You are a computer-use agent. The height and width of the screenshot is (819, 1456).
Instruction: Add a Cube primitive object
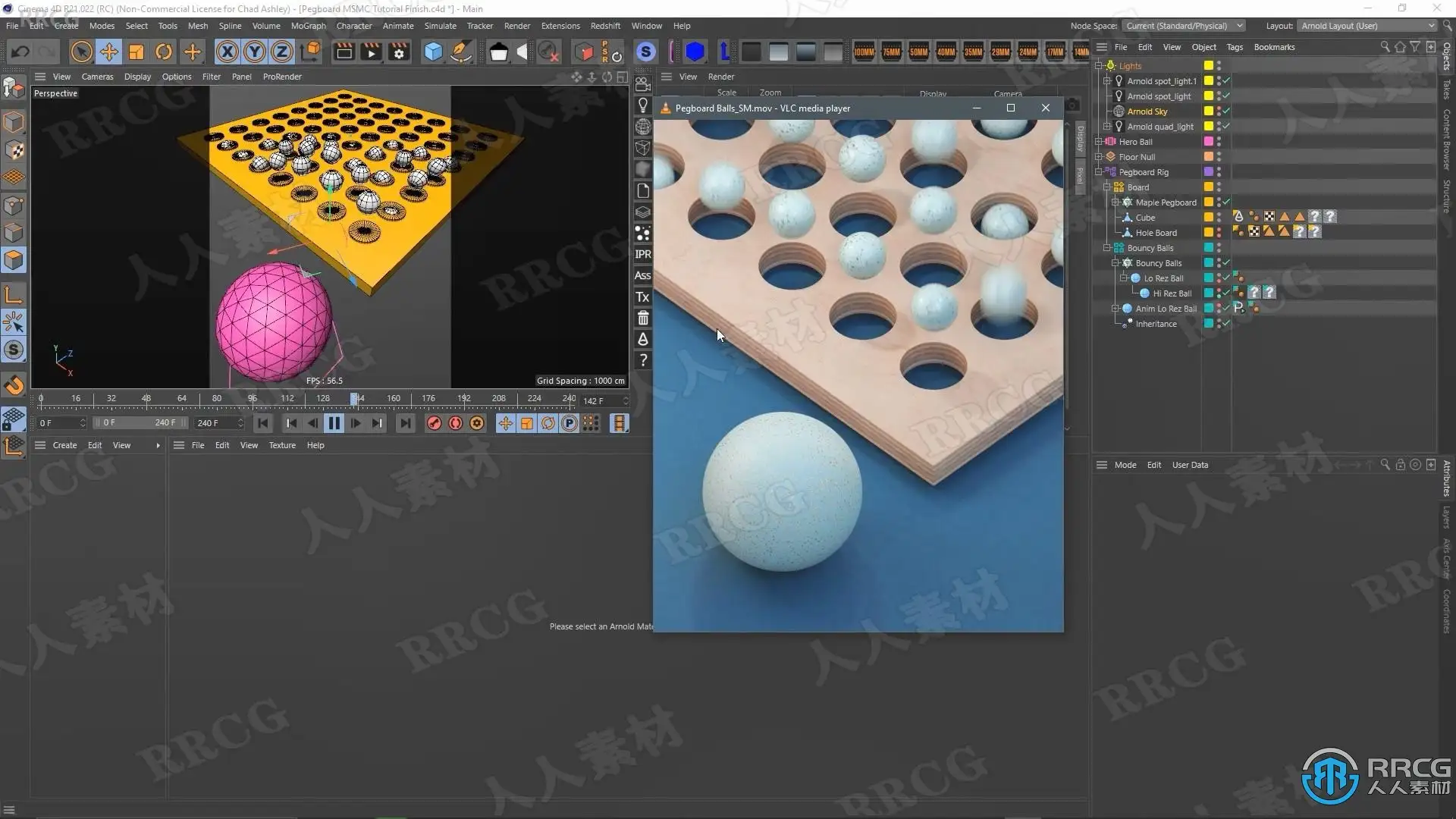[433, 52]
